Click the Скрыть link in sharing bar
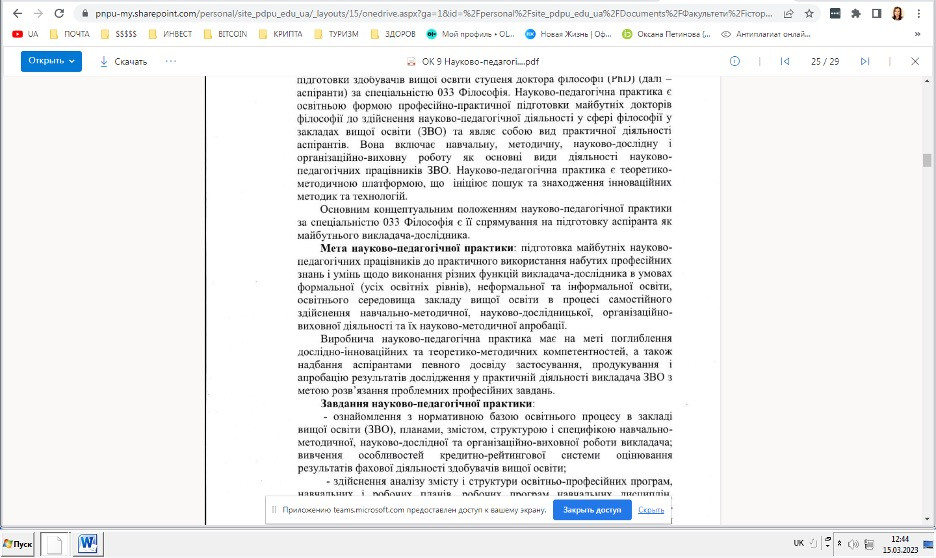This screenshot has width=936, height=558. [x=651, y=510]
